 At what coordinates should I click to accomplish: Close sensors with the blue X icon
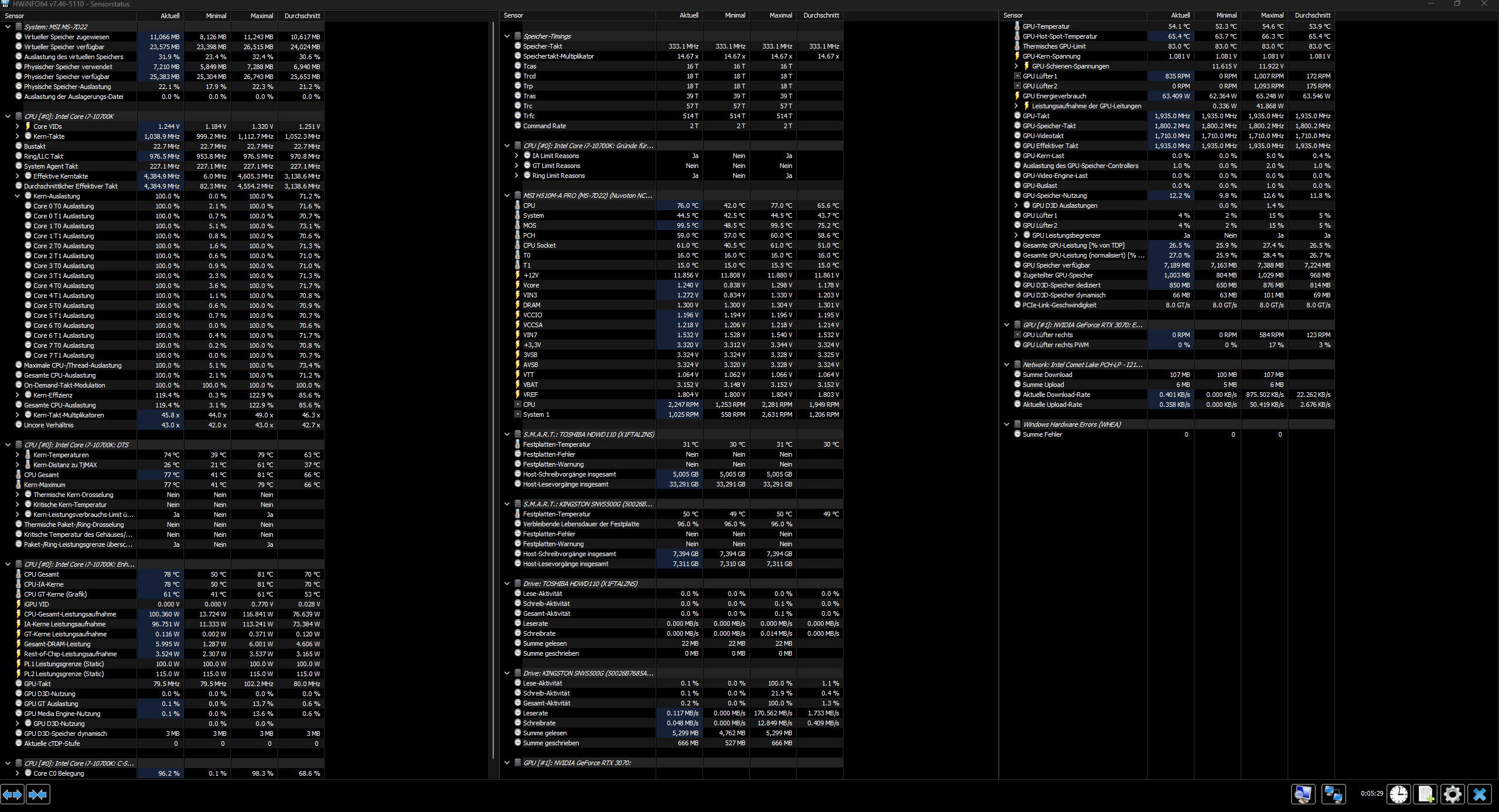(1480, 794)
